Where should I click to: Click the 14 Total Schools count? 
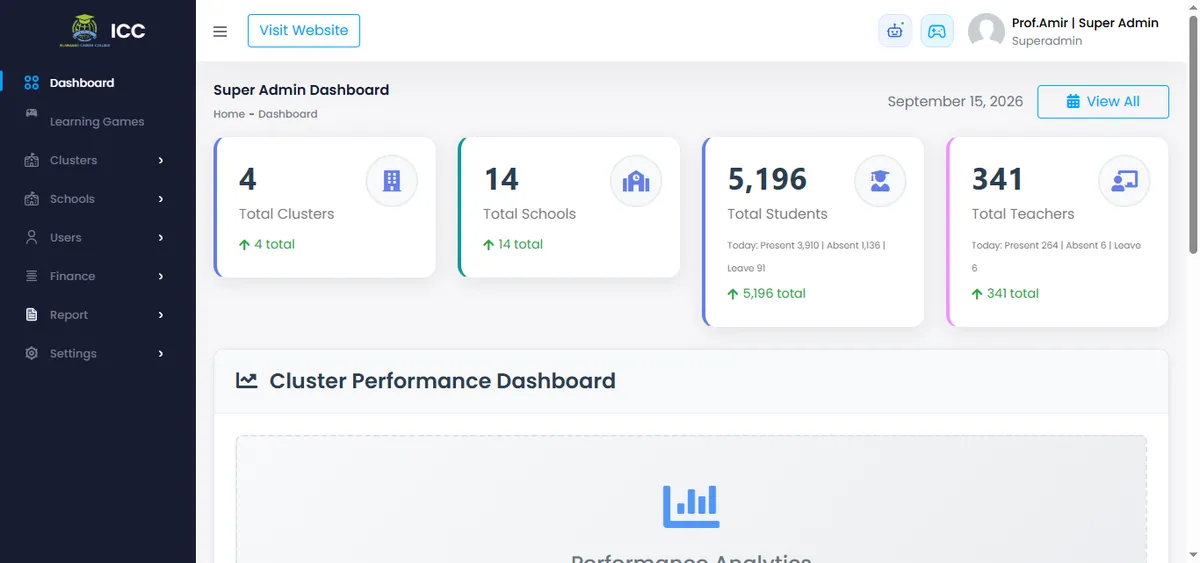coord(501,179)
